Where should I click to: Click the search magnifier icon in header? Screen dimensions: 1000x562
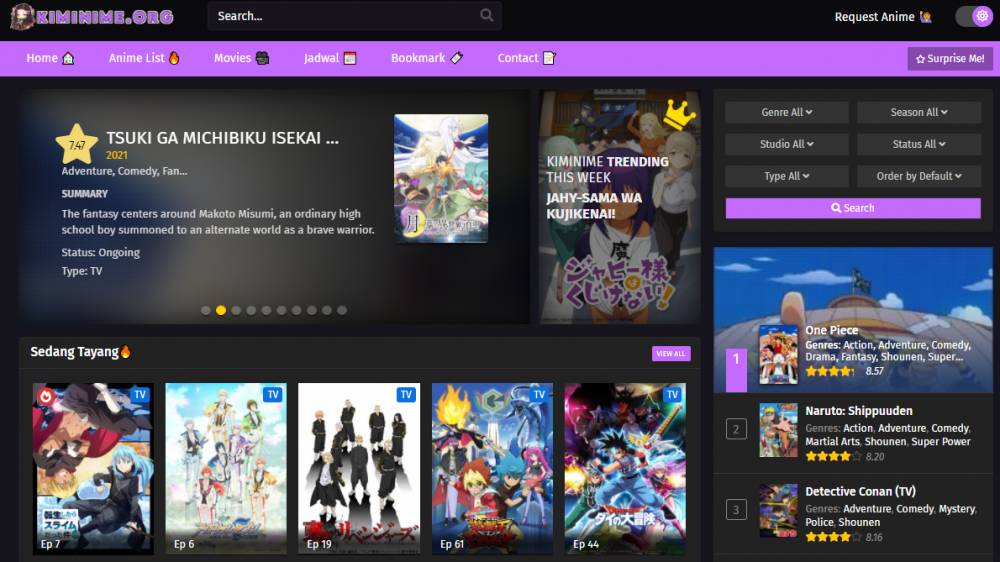(487, 15)
